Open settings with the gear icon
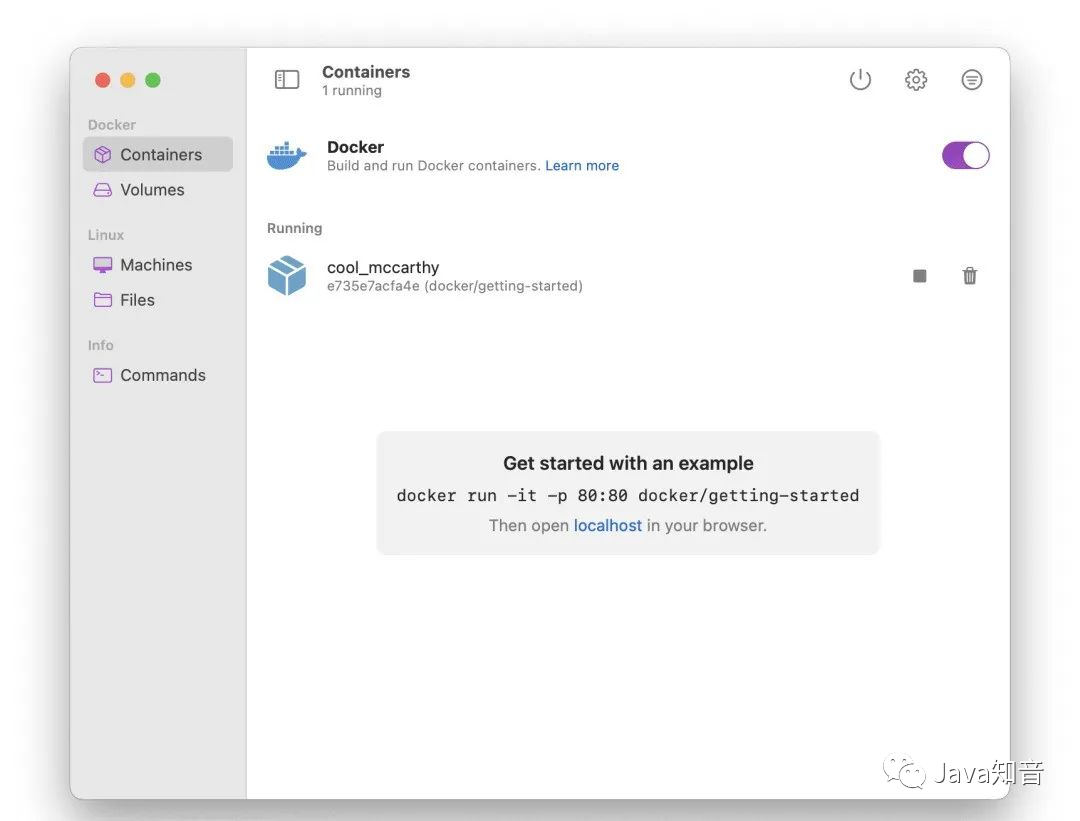The width and height of the screenshot is (1080, 821). point(916,80)
